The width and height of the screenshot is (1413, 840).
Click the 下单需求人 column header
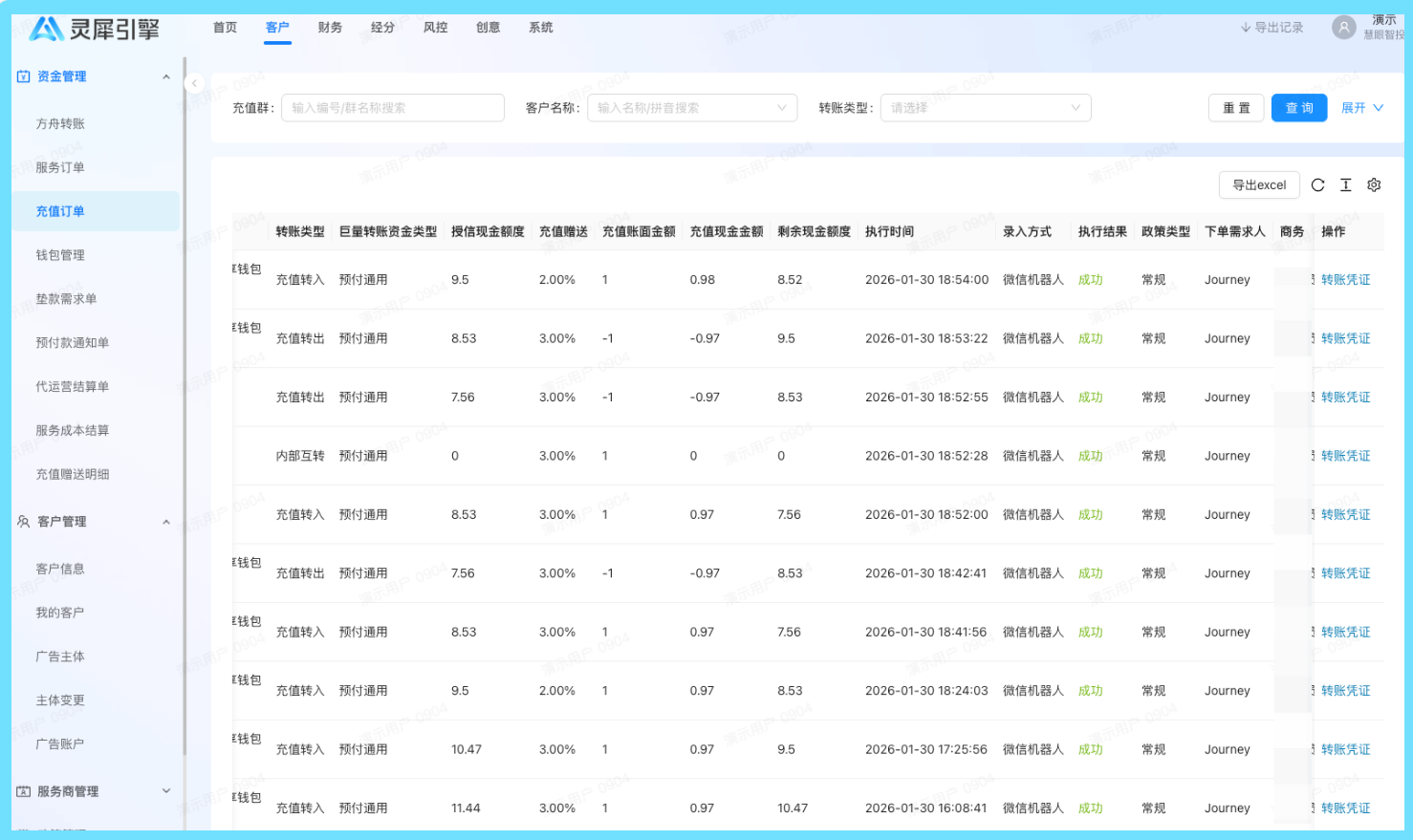(x=1234, y=231)
